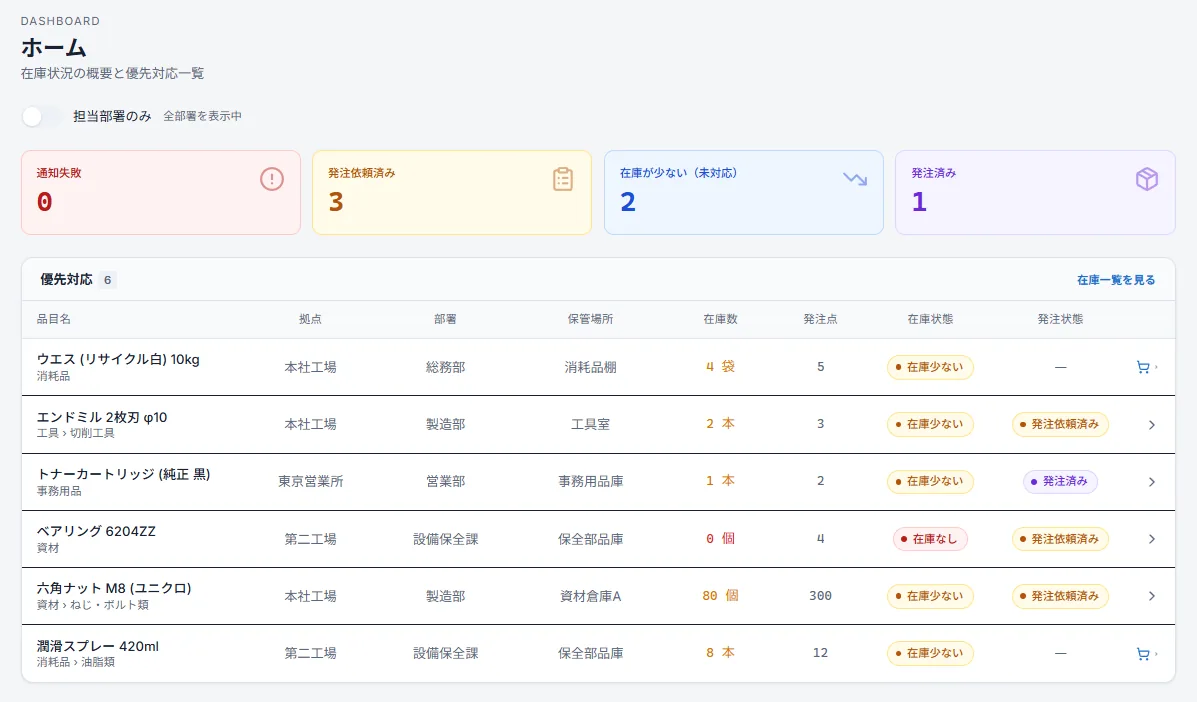Click item name ベアリング 6204ZZ

point(96,532)
